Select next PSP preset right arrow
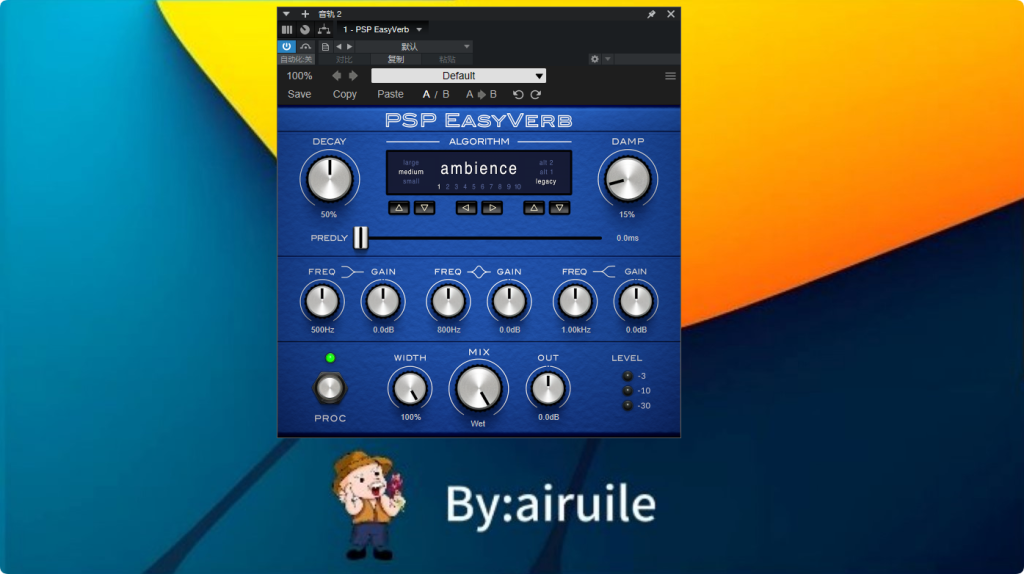 353,76
